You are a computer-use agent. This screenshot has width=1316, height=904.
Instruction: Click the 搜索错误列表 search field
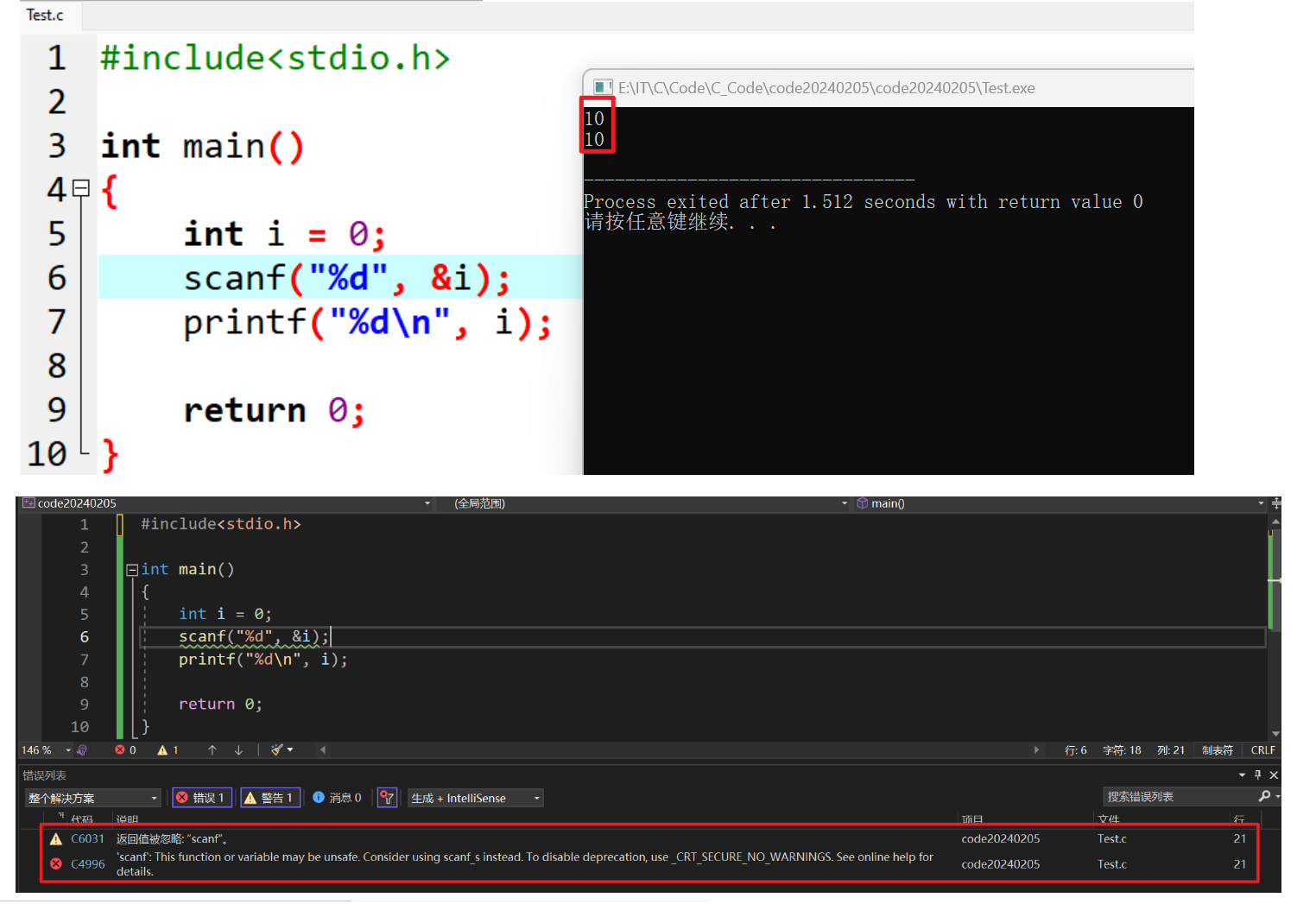click(x=1179, y=796)
